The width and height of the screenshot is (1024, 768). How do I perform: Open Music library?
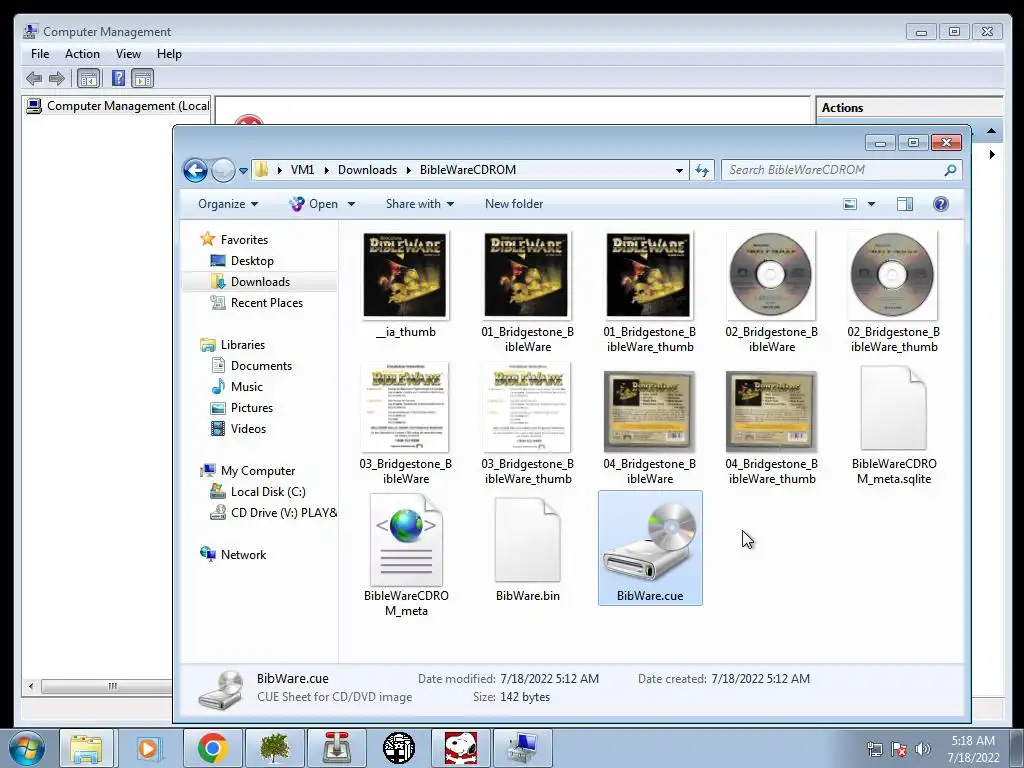click(246, 387)
